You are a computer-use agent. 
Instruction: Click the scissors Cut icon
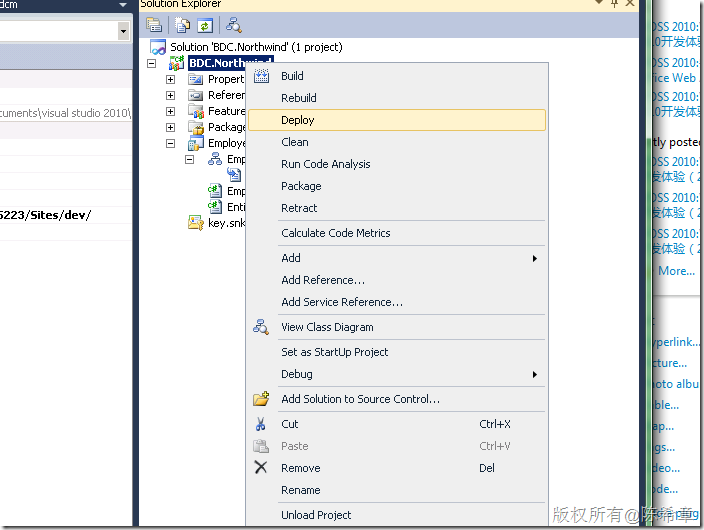(x=260, y=424)
